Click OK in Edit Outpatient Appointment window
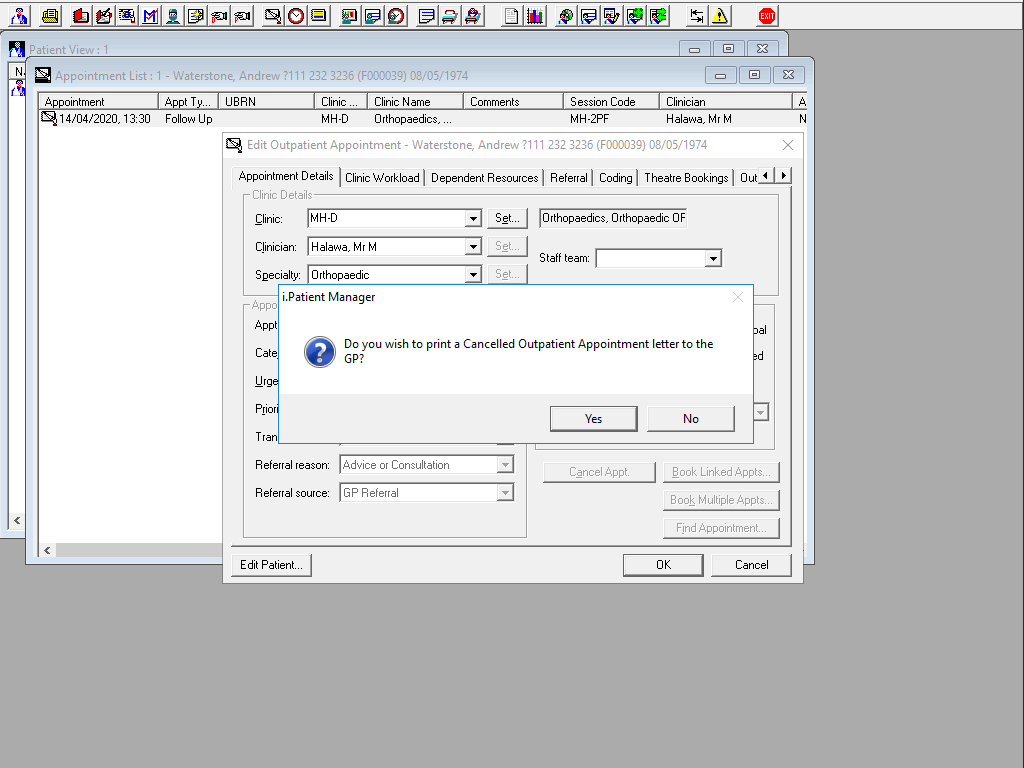The image size is (1024, 768). pos(663,565)
